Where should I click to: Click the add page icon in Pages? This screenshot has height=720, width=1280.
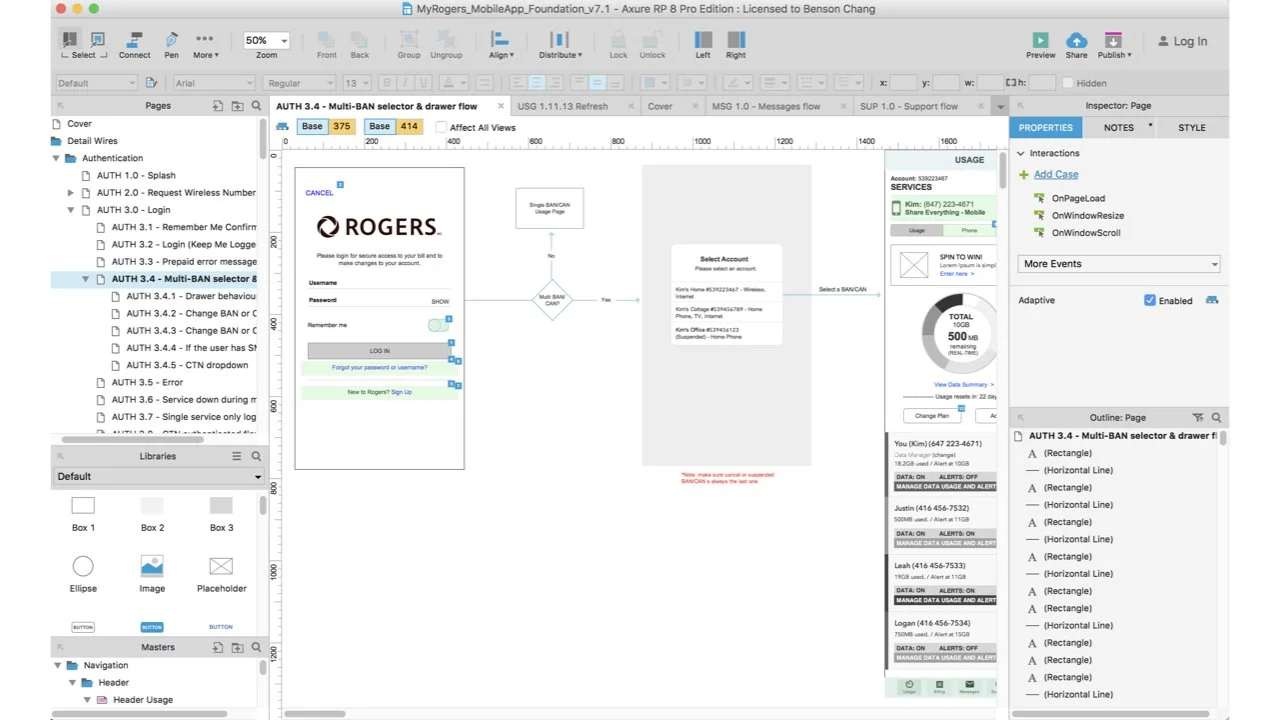[218, 106]
